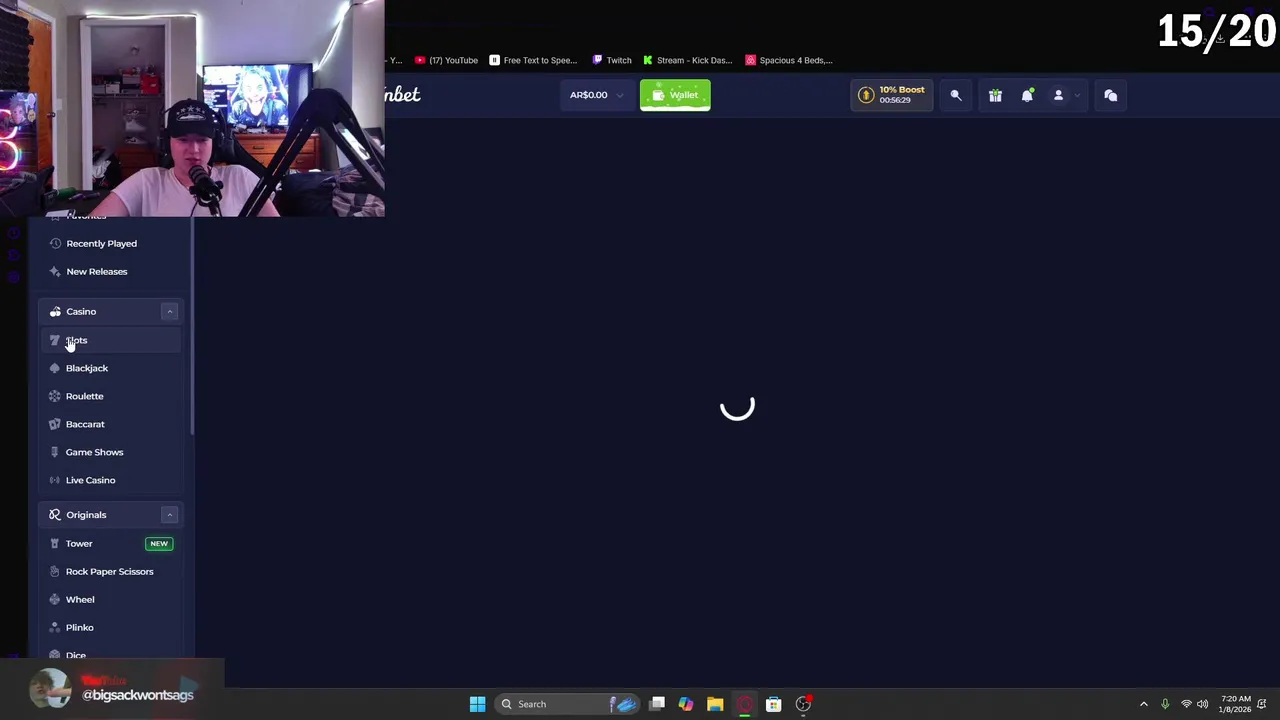Image resolution: width=1280 pixels, height=720 pixels.
Task: Open the Free Text to Speech bookmark
Action: (x=533, y=60)
